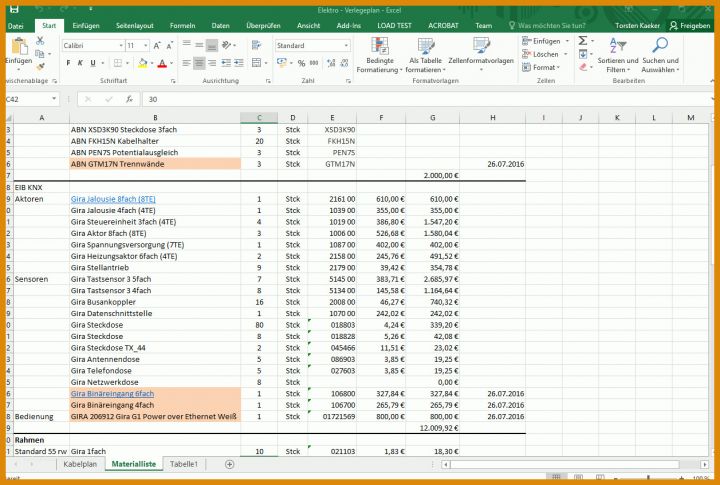This screenshot has height=485, width=720.
Task: Increase font size with the larger A
Action: coord(157,45)
